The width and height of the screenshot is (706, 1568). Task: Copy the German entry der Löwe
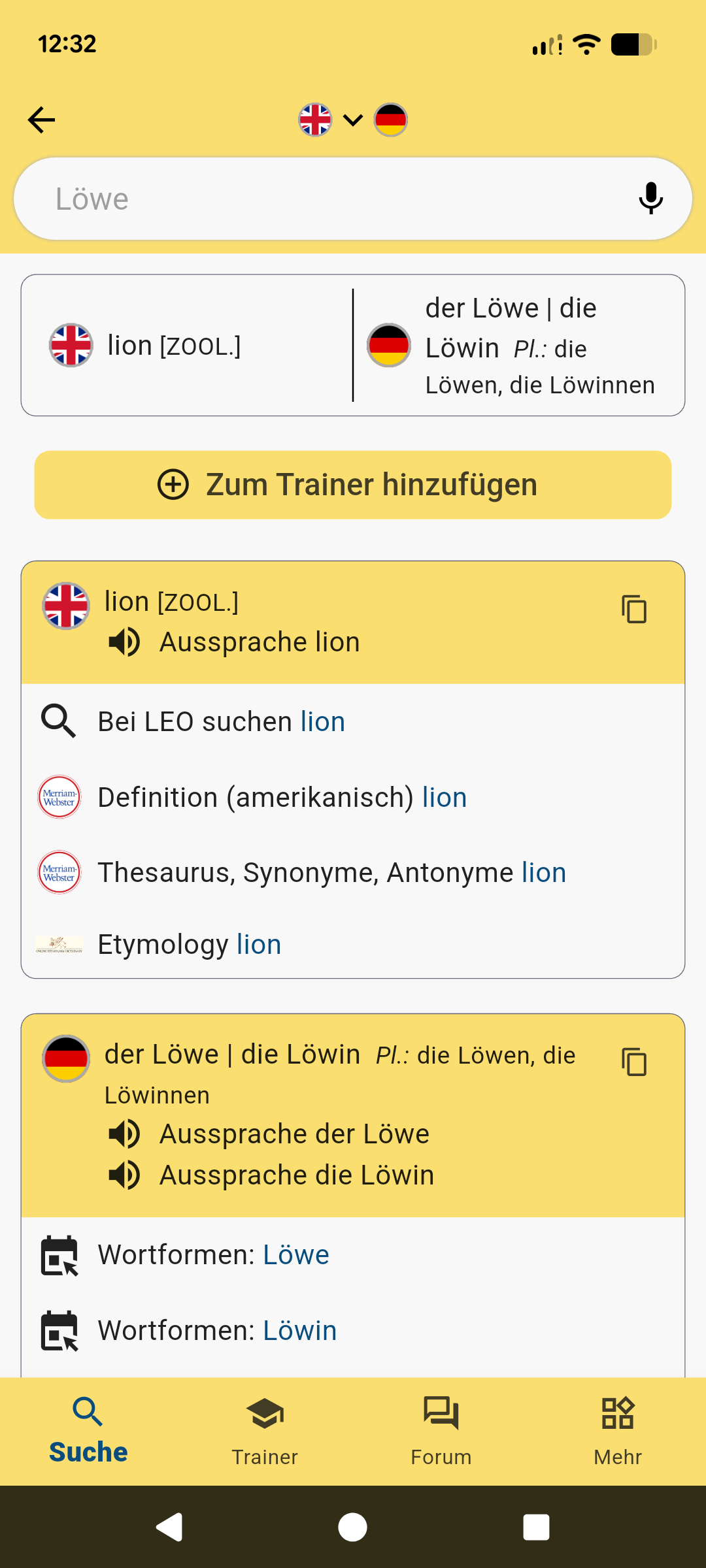[633, 1062]
